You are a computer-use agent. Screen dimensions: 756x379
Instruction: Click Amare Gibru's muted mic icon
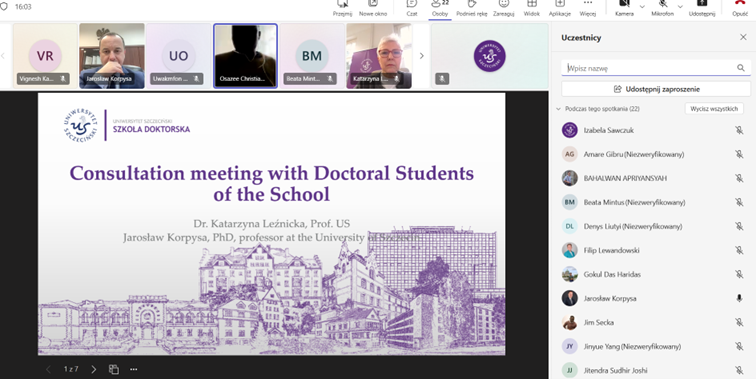coord(739,154)
